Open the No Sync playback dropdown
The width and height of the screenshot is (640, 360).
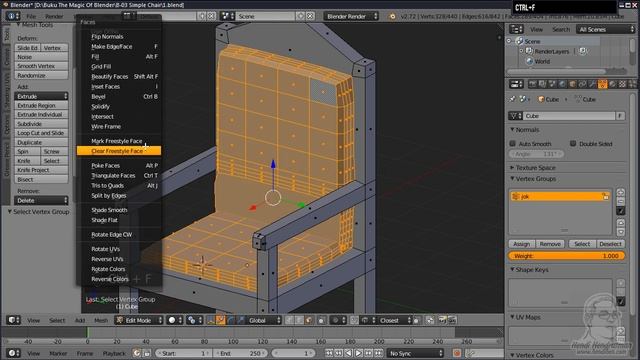pyautogui.click(x=416, y=353)
